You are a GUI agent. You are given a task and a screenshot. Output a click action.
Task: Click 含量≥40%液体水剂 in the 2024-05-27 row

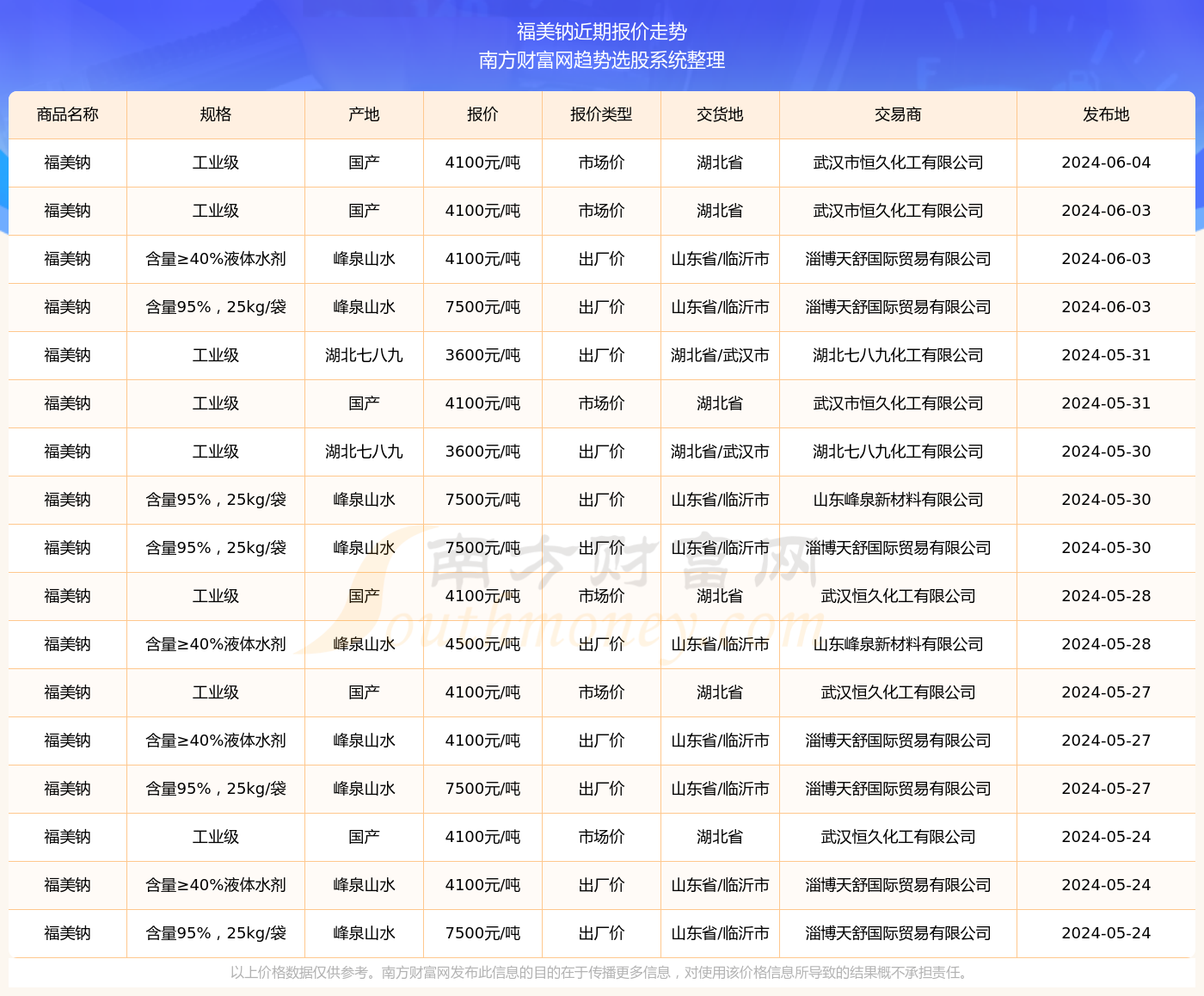pos(216,741)
